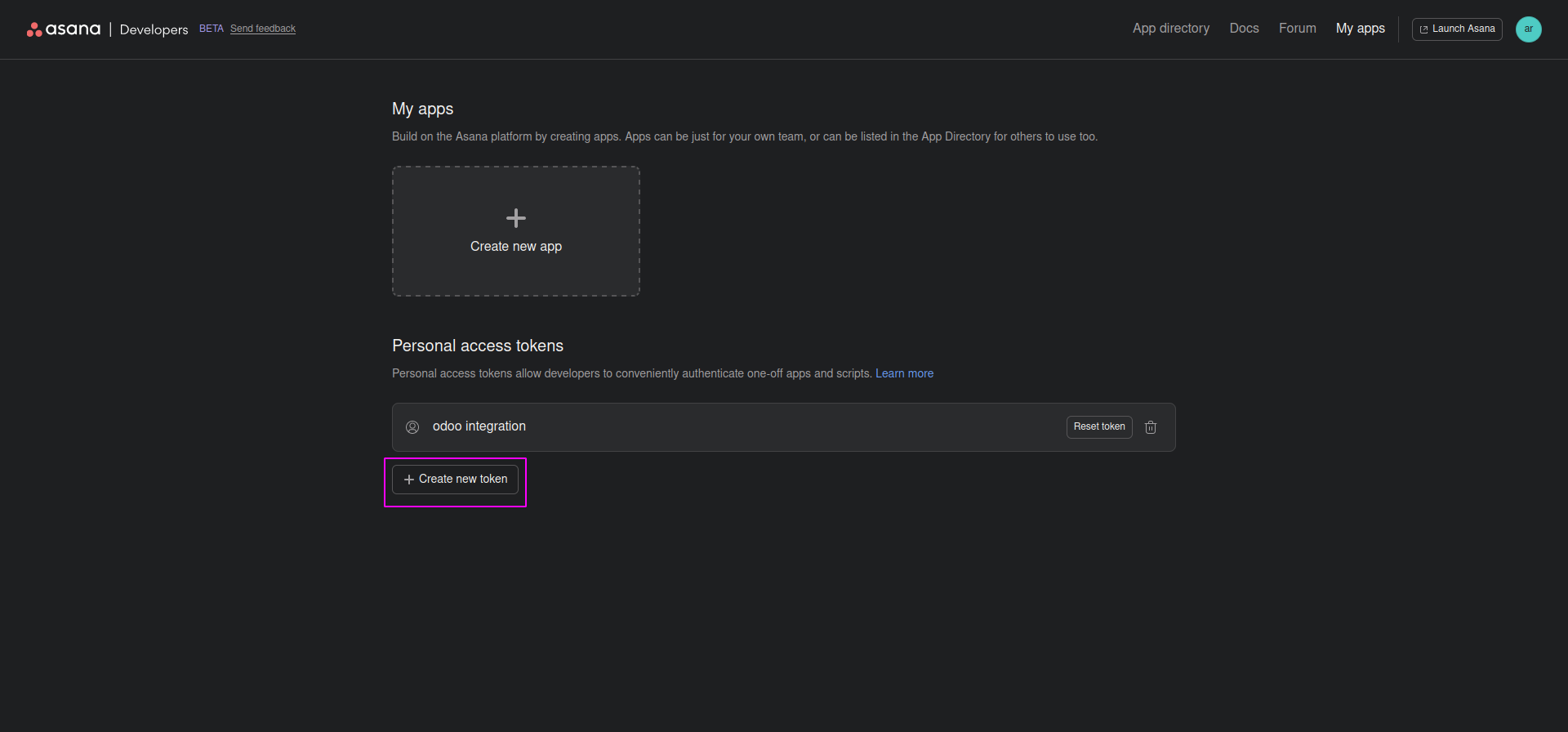The width and height of the screenshot is (1568, 732).
Task: Click the plus icon in Create new app card
Action: [x=516, y=218]
